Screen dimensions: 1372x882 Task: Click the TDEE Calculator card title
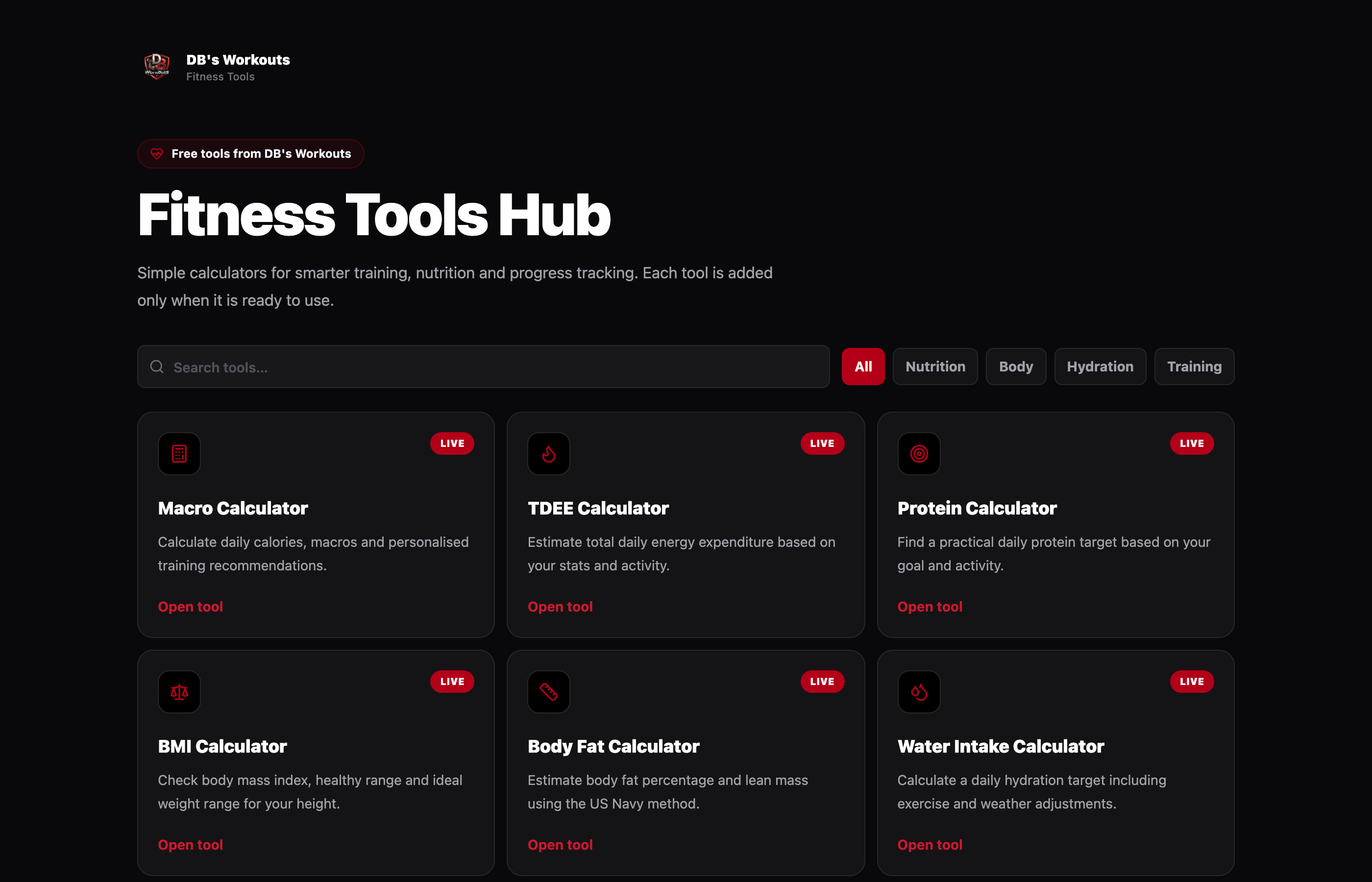click(598, 508)
